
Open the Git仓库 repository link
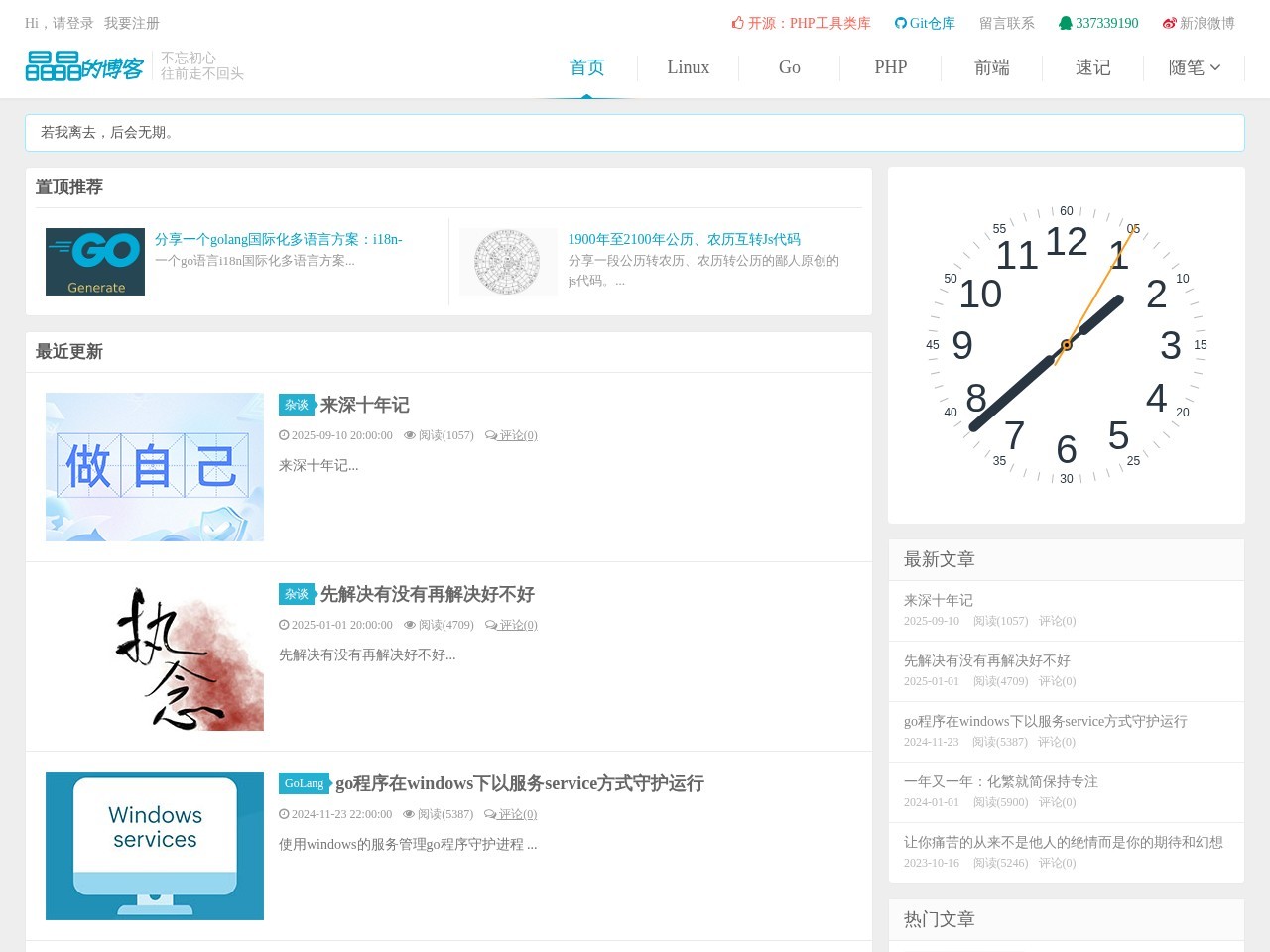click(x=925, y=23)
